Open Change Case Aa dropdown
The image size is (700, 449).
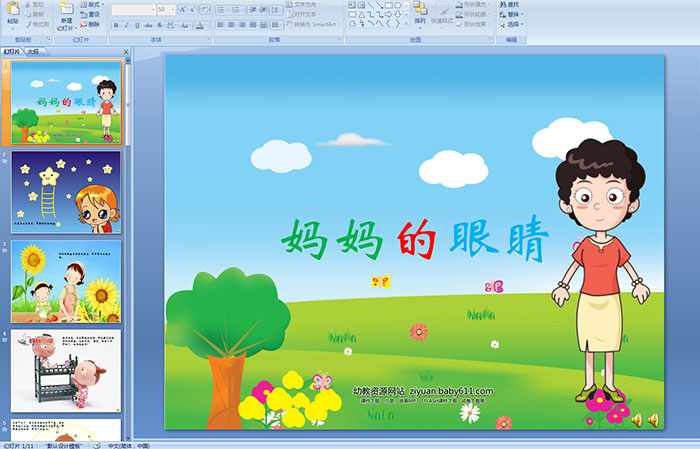click(x=185, y=25)
